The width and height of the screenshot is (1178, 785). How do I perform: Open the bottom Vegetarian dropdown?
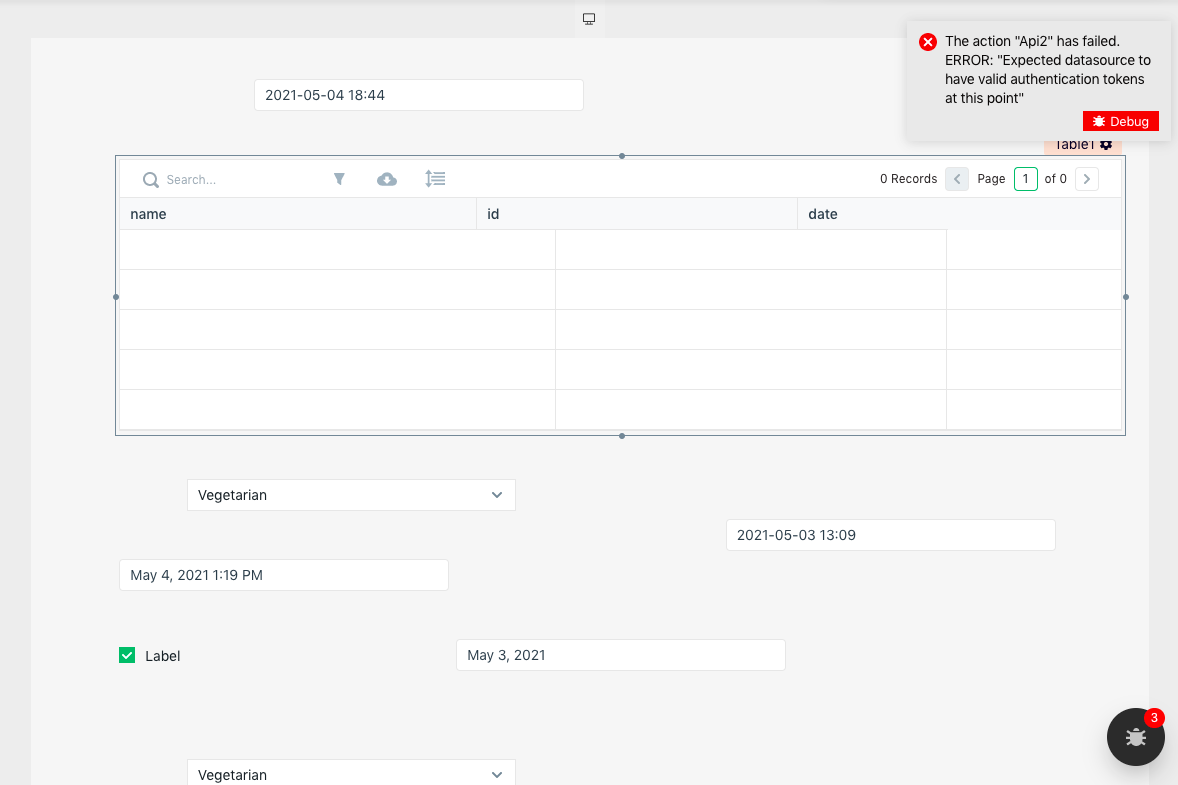pos(351,774)
